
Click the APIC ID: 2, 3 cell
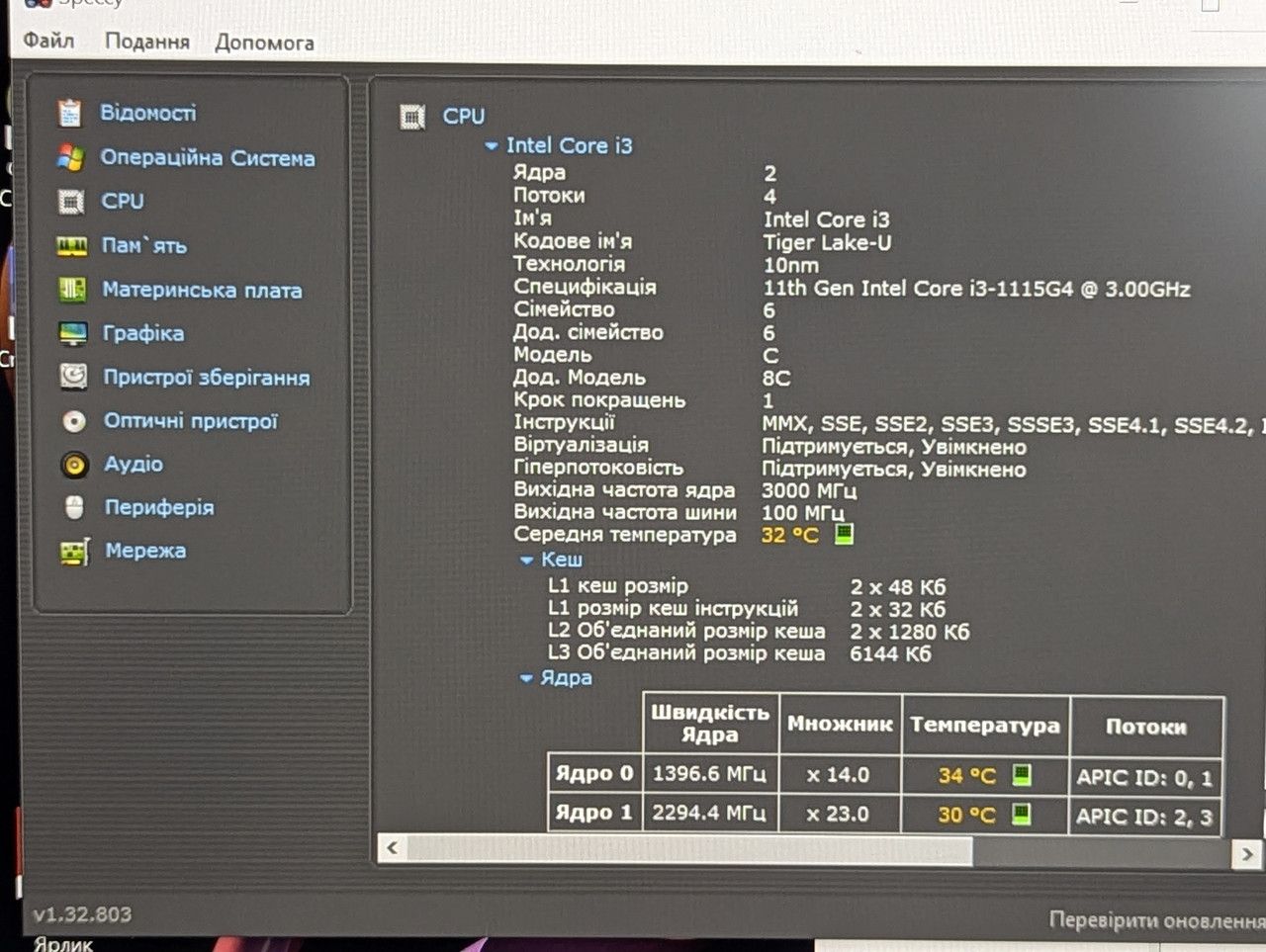pos(1144,817)
